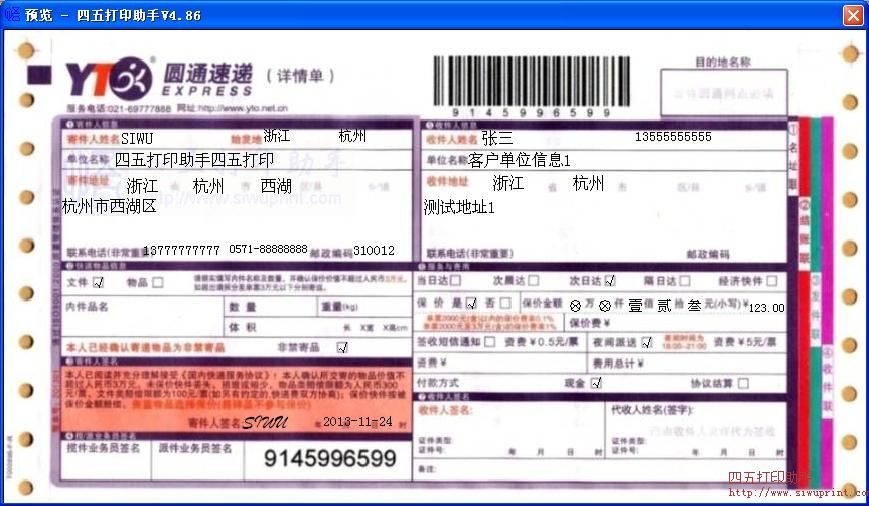Click the barcode at top
The height and width of the screenshot is (506, 869).
click(x=531, y=80)
